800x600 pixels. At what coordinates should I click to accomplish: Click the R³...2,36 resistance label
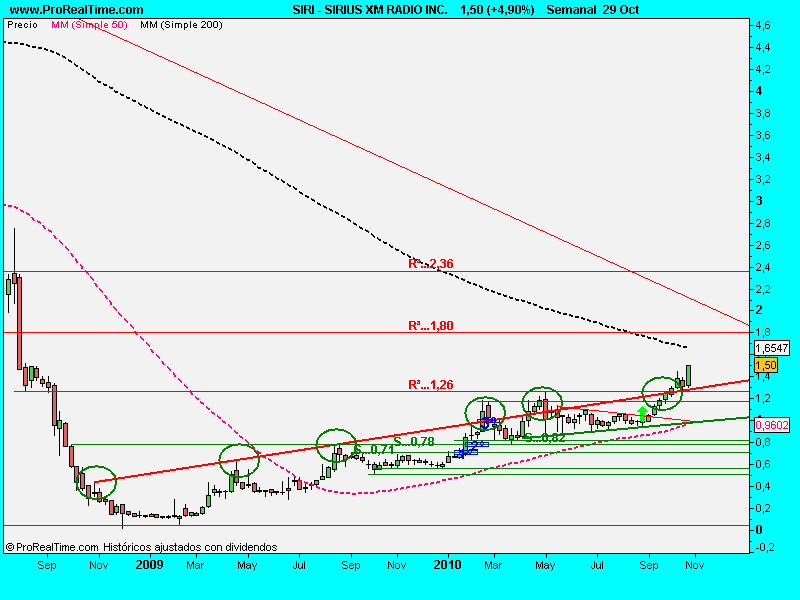[431, 264]
